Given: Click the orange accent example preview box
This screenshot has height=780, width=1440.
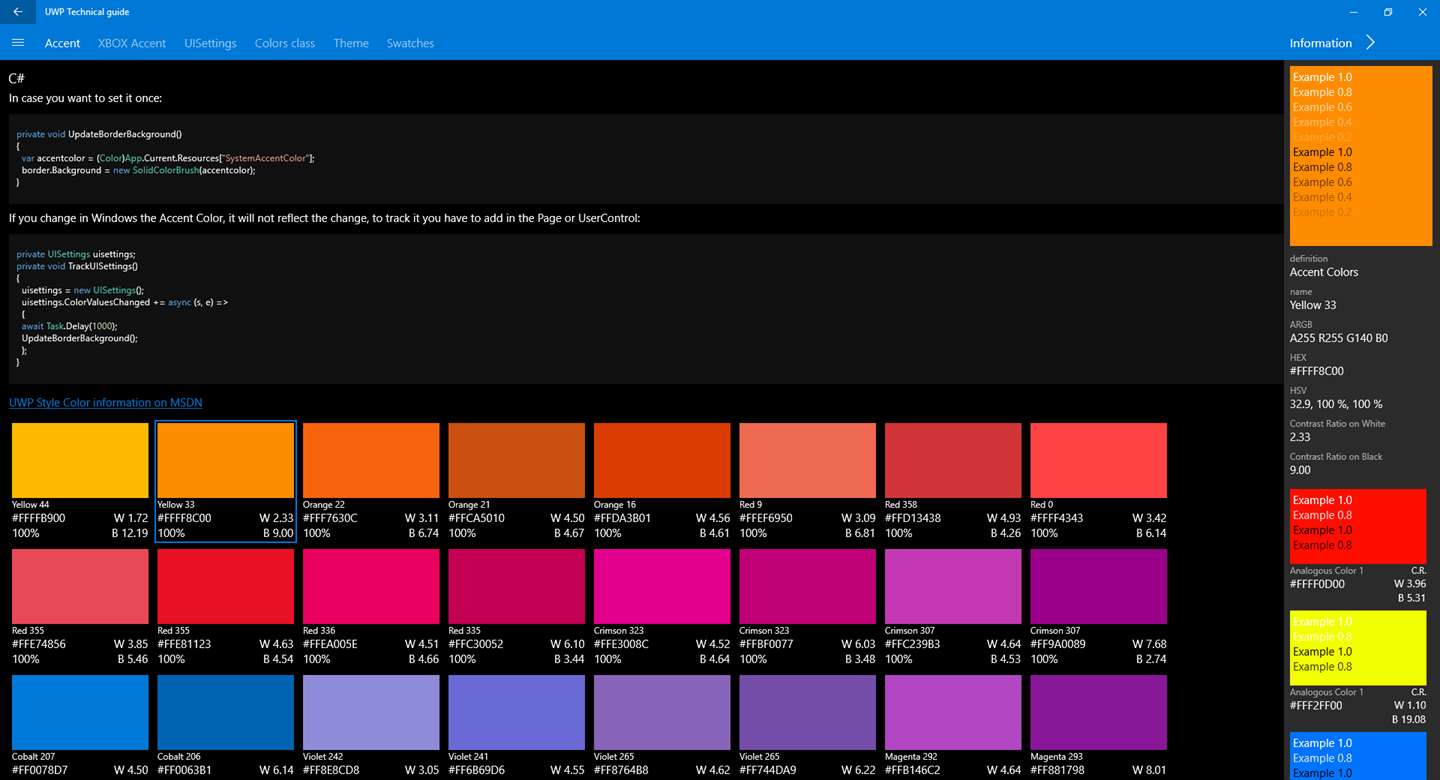Looking at the screenshot, I should click(x=1361, y=155).
